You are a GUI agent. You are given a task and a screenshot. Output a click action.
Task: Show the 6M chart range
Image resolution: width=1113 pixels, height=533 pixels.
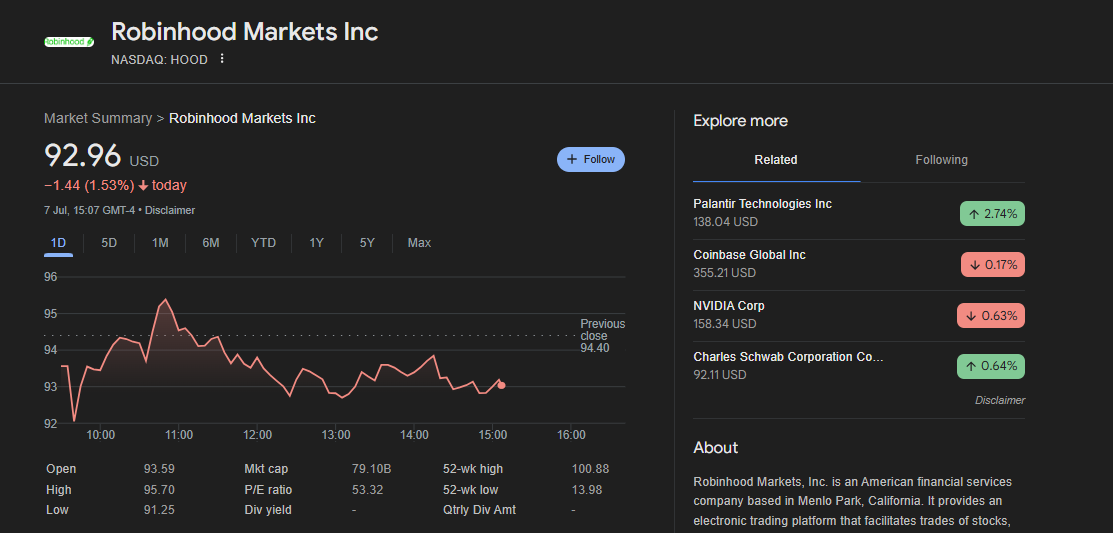tap(211, 243)
